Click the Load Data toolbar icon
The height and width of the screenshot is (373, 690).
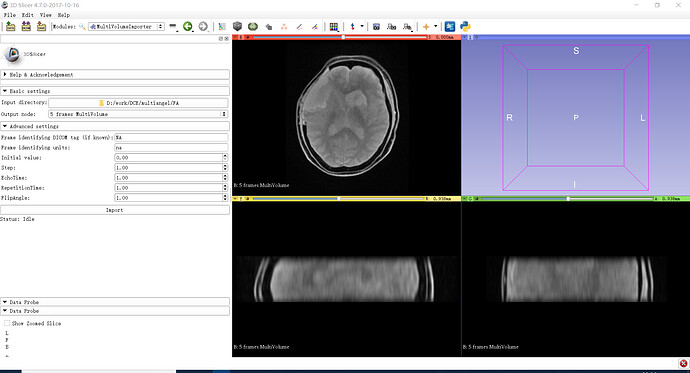[11, 26]
